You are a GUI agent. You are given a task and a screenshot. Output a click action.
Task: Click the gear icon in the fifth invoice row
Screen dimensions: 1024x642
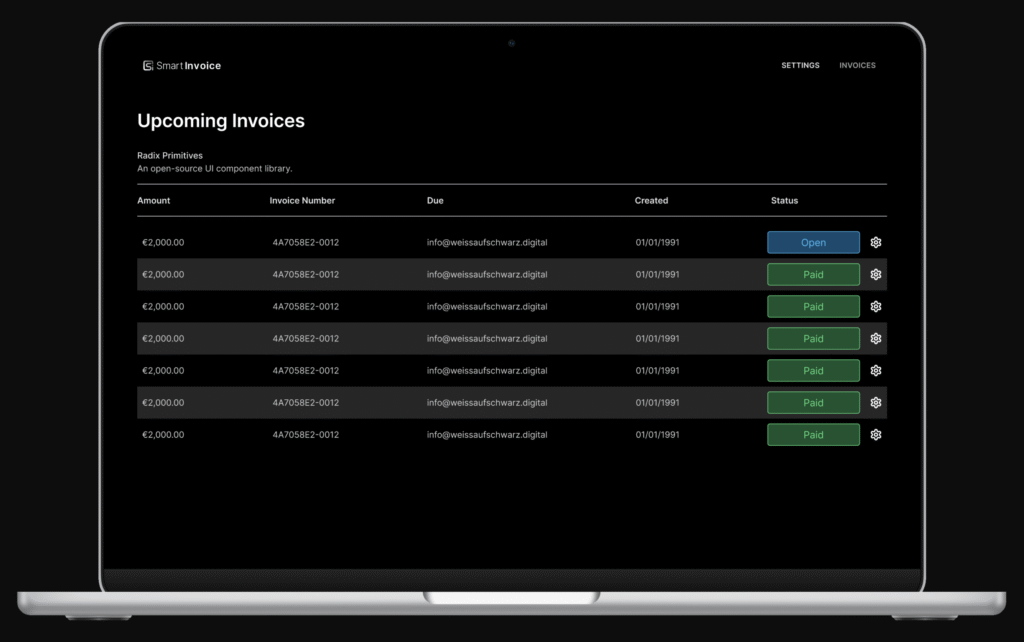[876, 371]
